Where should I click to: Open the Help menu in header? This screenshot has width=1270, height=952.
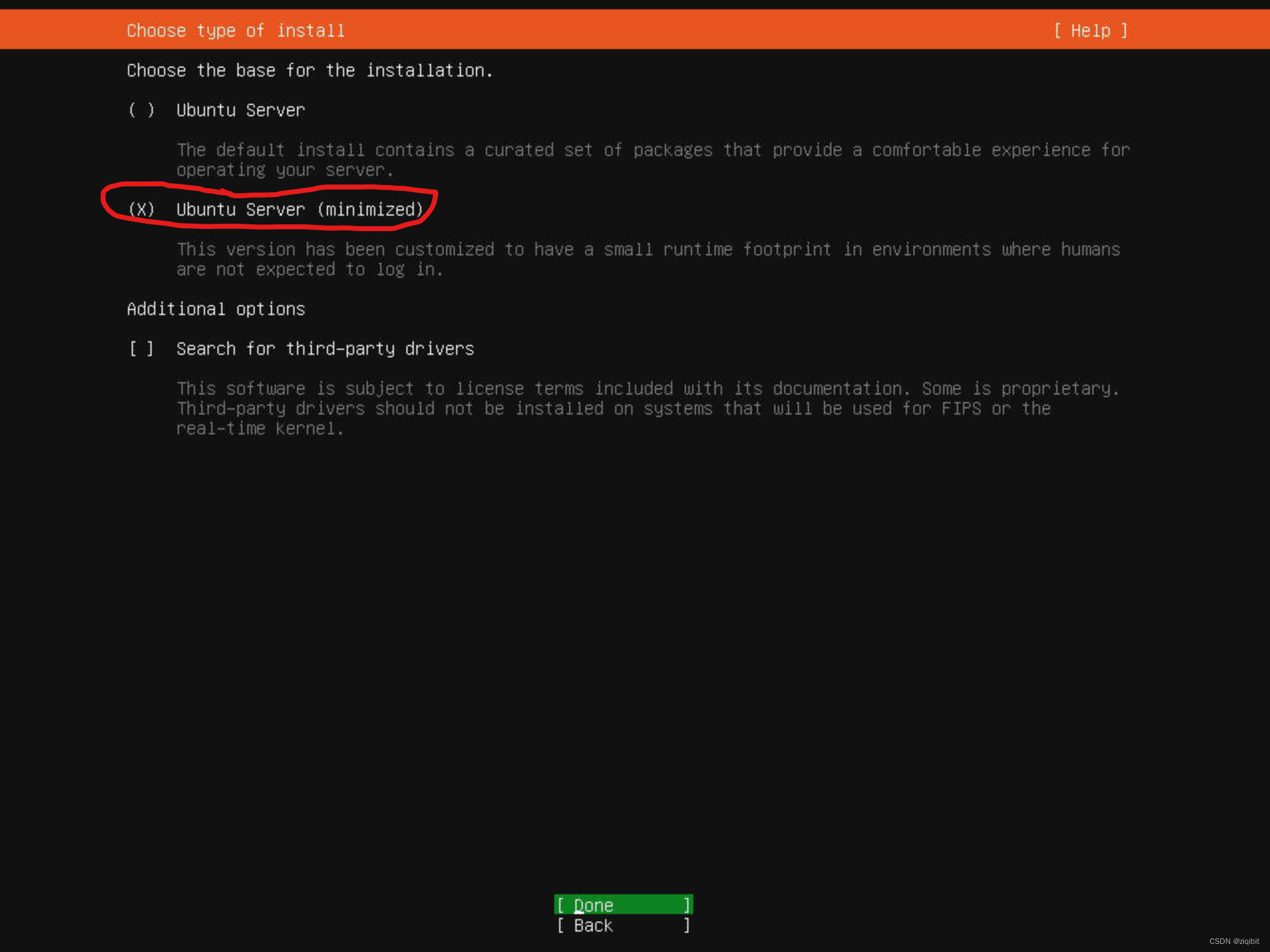click(1090, 30)
